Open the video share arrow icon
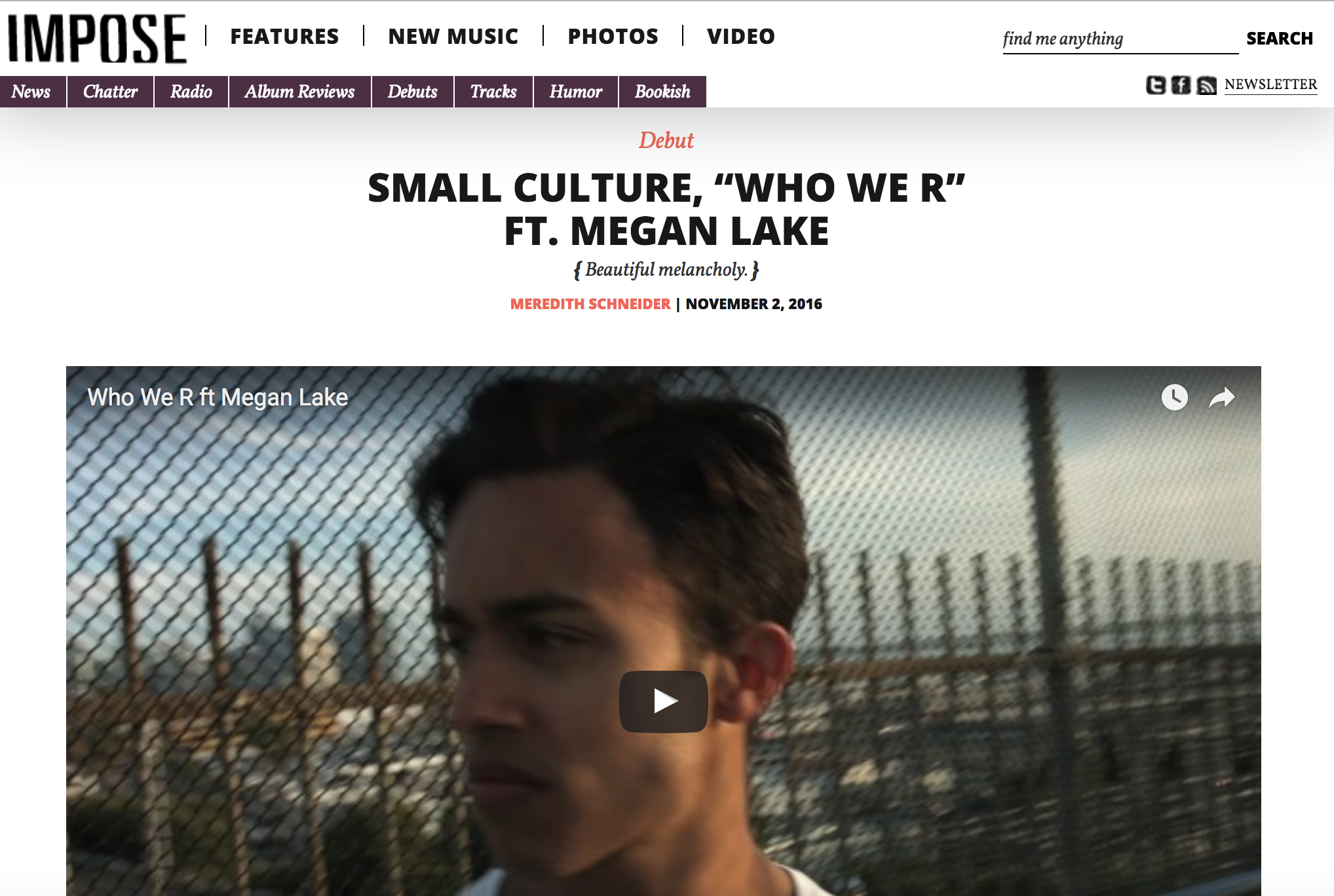The image size is (1334, 896). click(1221, 397)
